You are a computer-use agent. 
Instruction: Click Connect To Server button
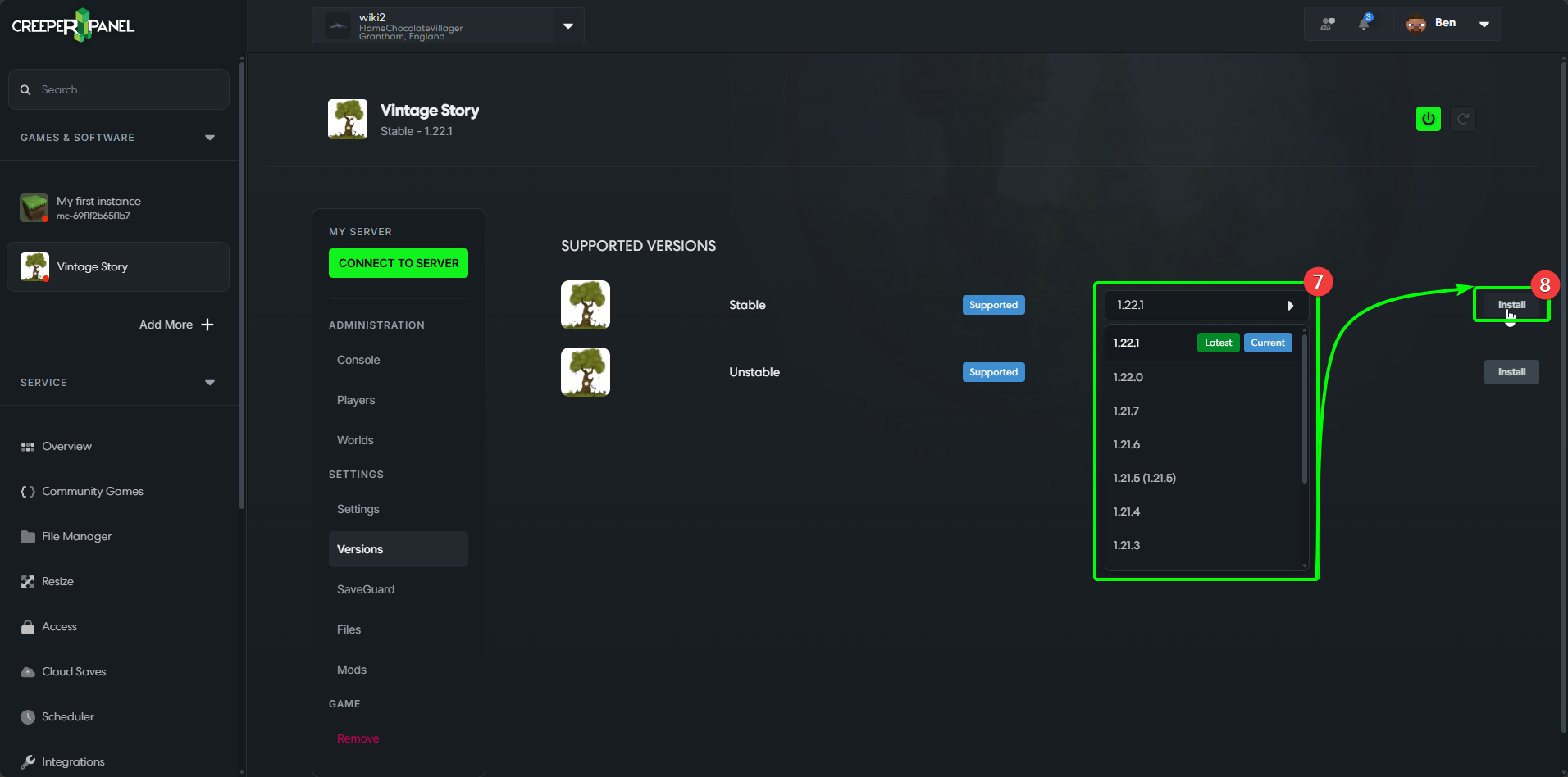(x=399, y=263)
